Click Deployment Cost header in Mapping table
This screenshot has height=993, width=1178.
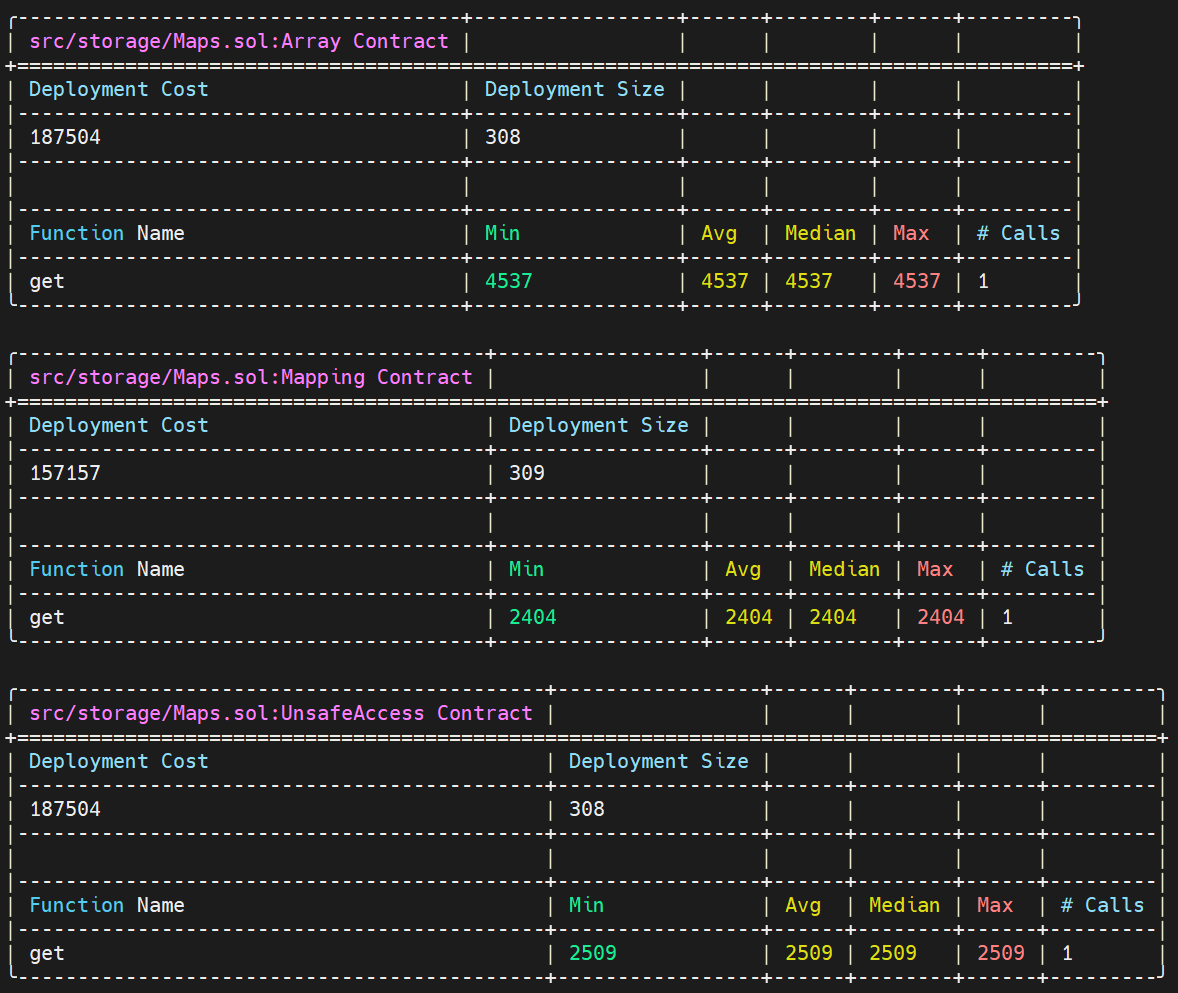tap(119, 425)
